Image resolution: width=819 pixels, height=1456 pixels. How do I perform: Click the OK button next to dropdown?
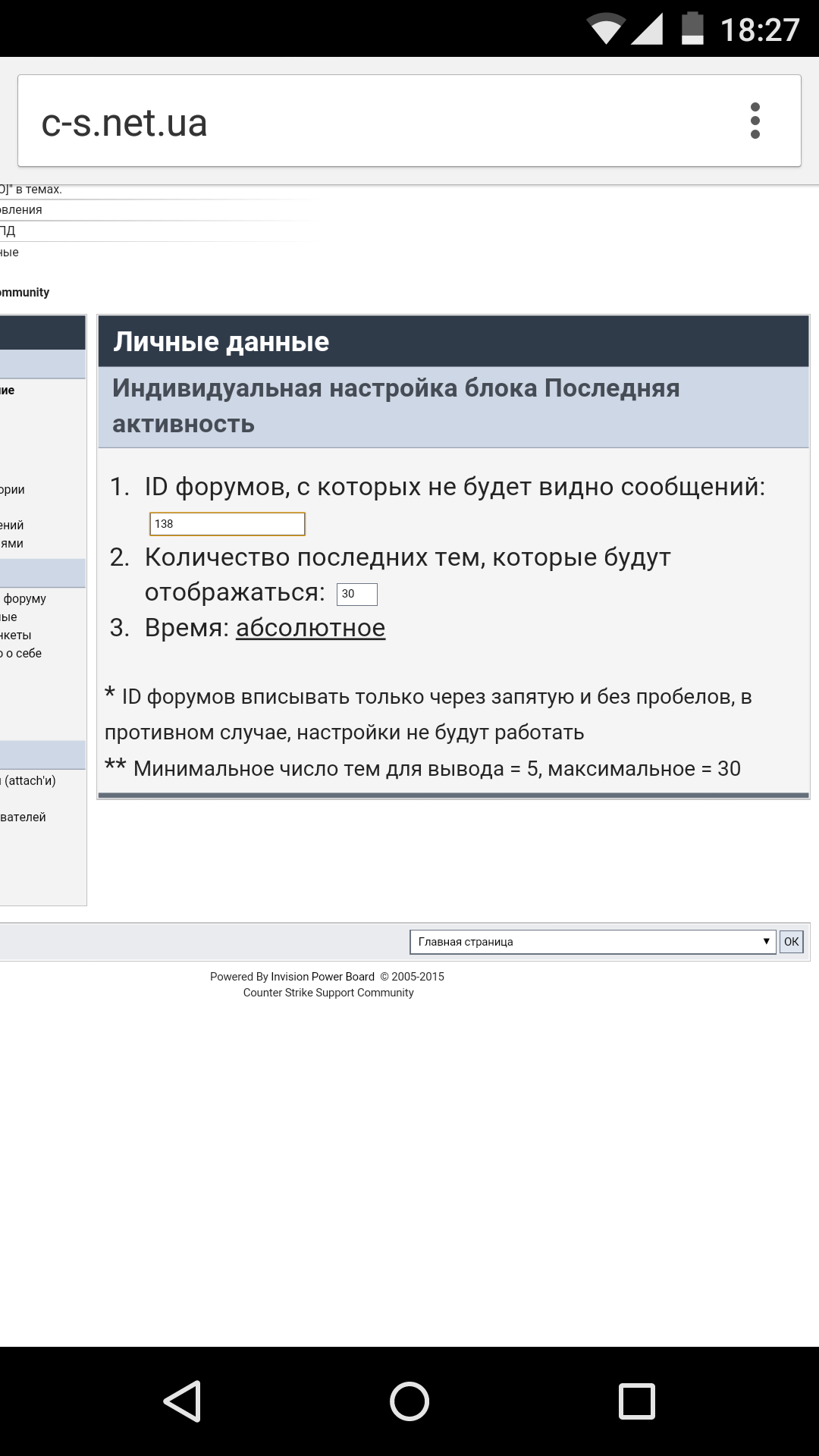(792, 942)
